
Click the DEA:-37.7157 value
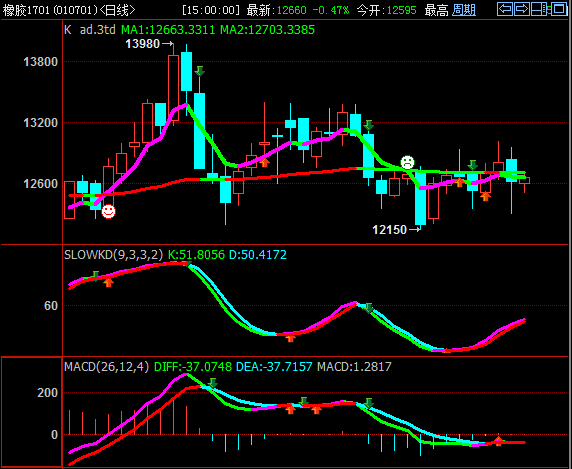coord(274,367)
